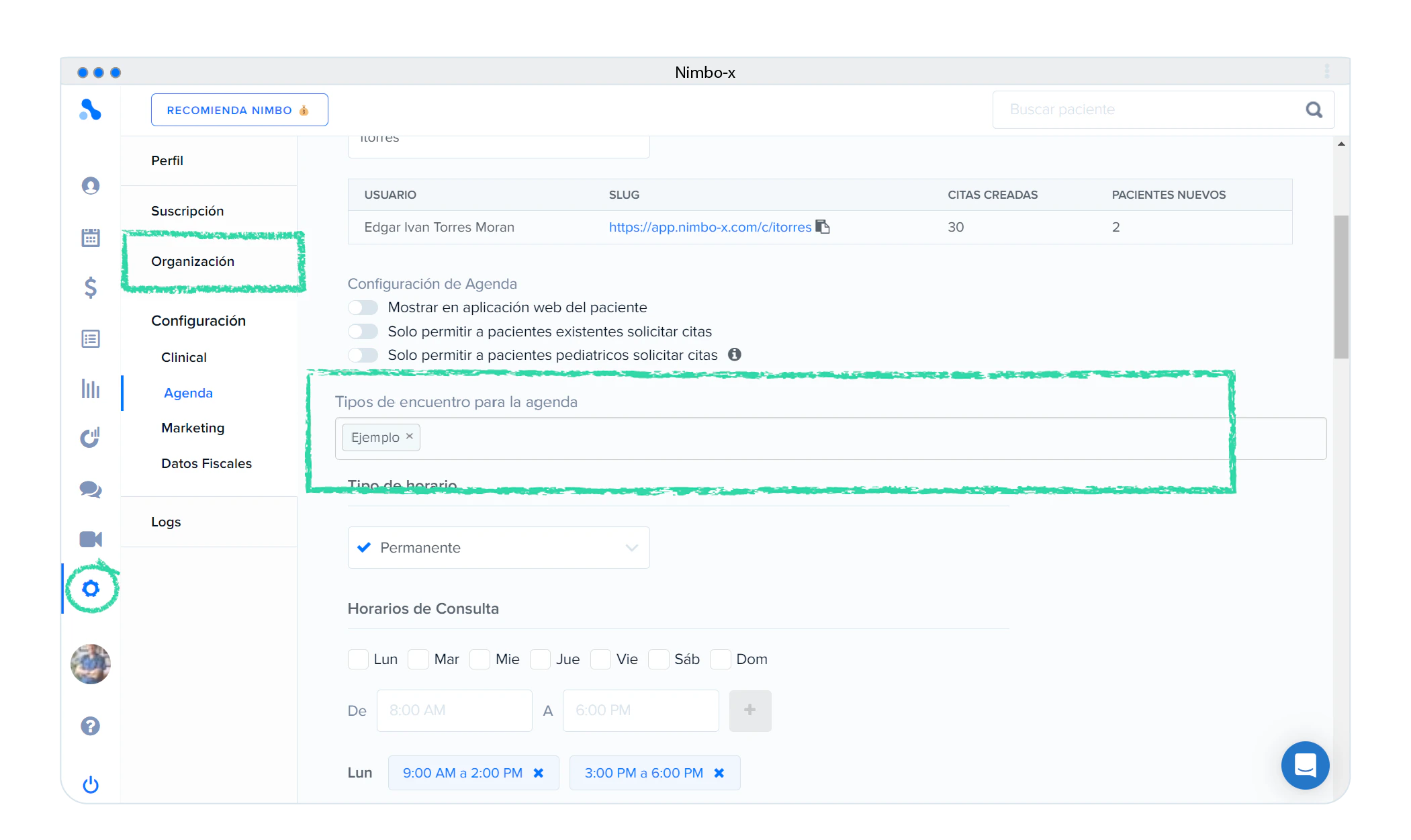Image resolution: width=1411 pixels, height=840 pixels.
Task: Toggle Mostrar en aplicación web del paciente
Action: (363, 308)
